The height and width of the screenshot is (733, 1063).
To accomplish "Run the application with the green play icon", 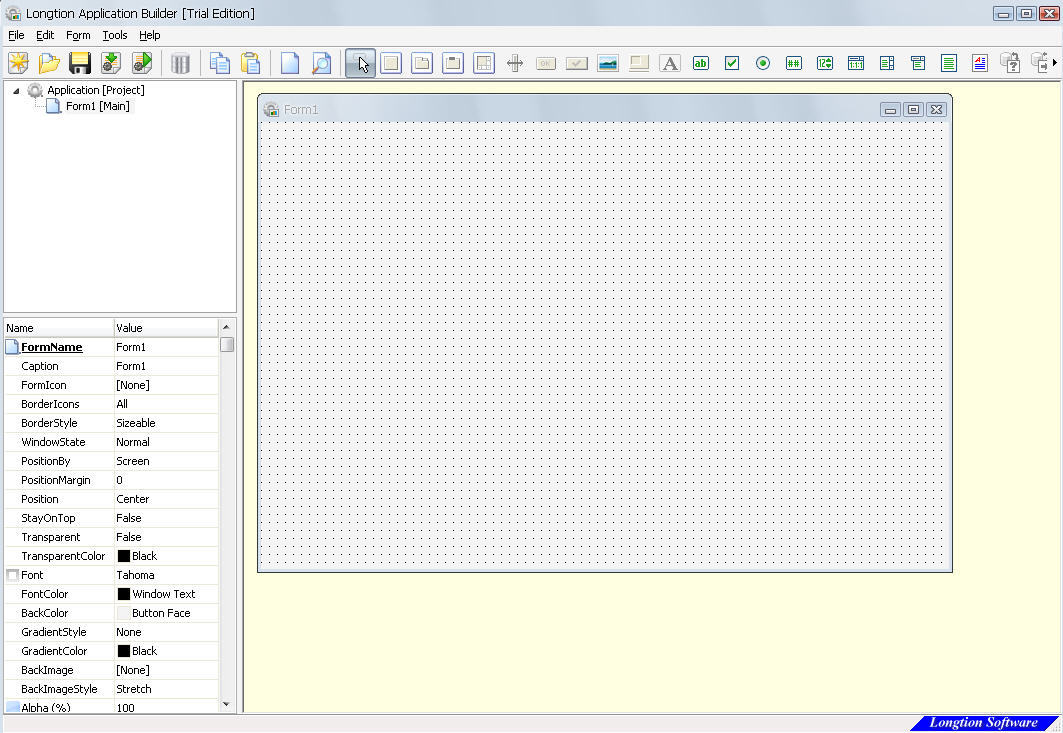I will pos(143,62).
